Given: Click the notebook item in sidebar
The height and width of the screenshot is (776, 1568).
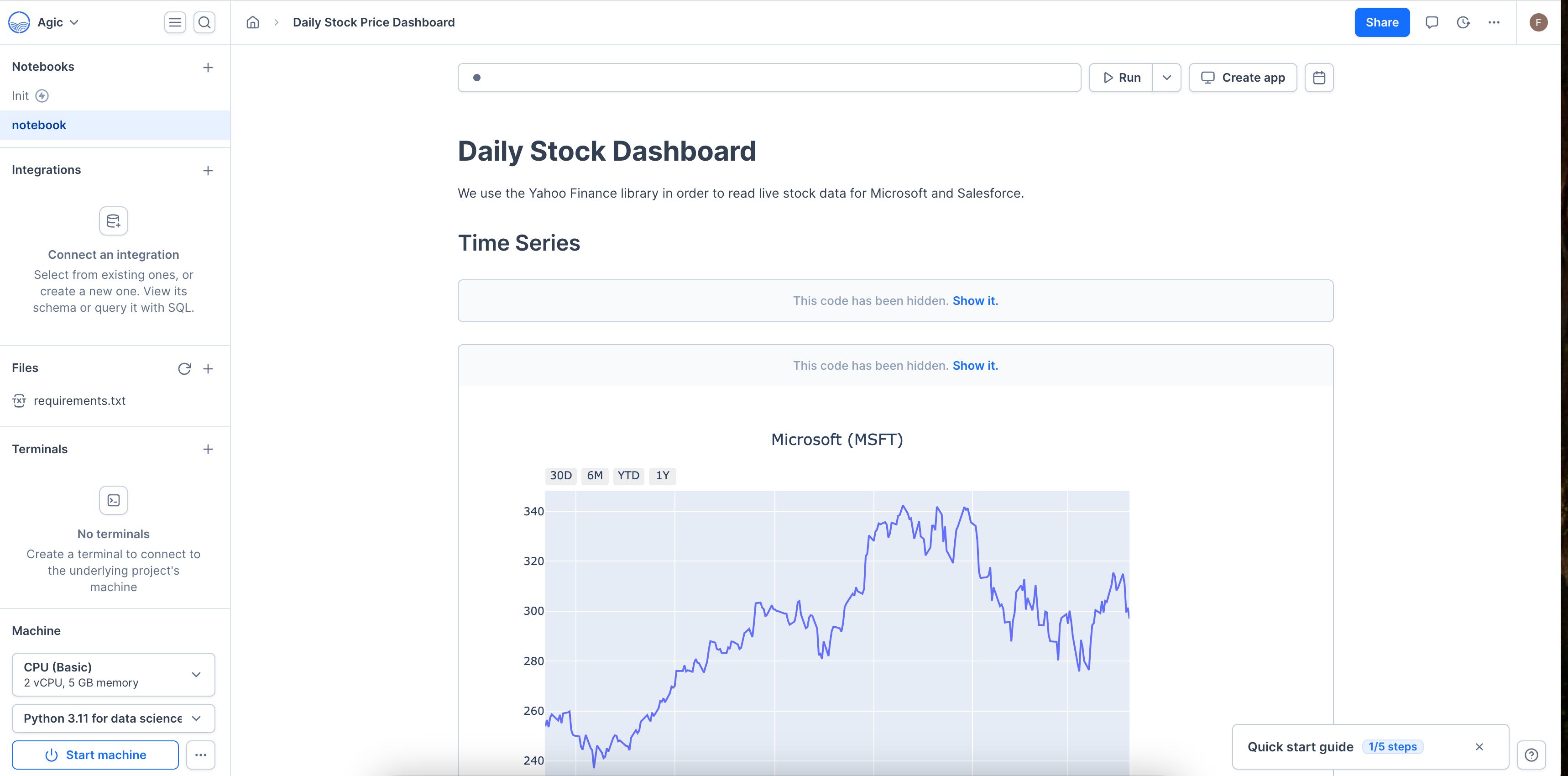Looking at the screenshot, I should pos(39,124).
